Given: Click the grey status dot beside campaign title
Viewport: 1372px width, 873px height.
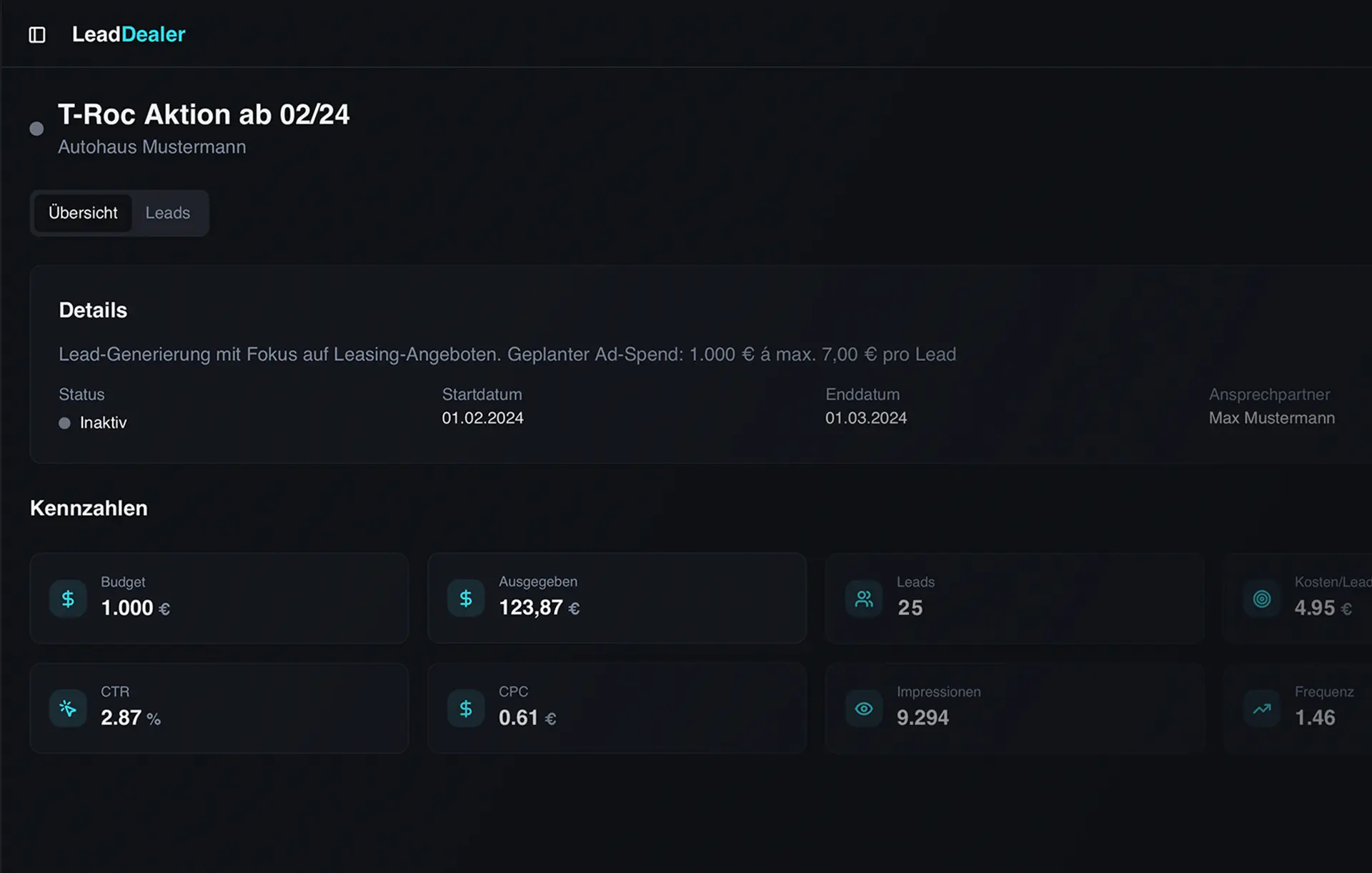Looking at the screenshot, I should tap(36, 129).
